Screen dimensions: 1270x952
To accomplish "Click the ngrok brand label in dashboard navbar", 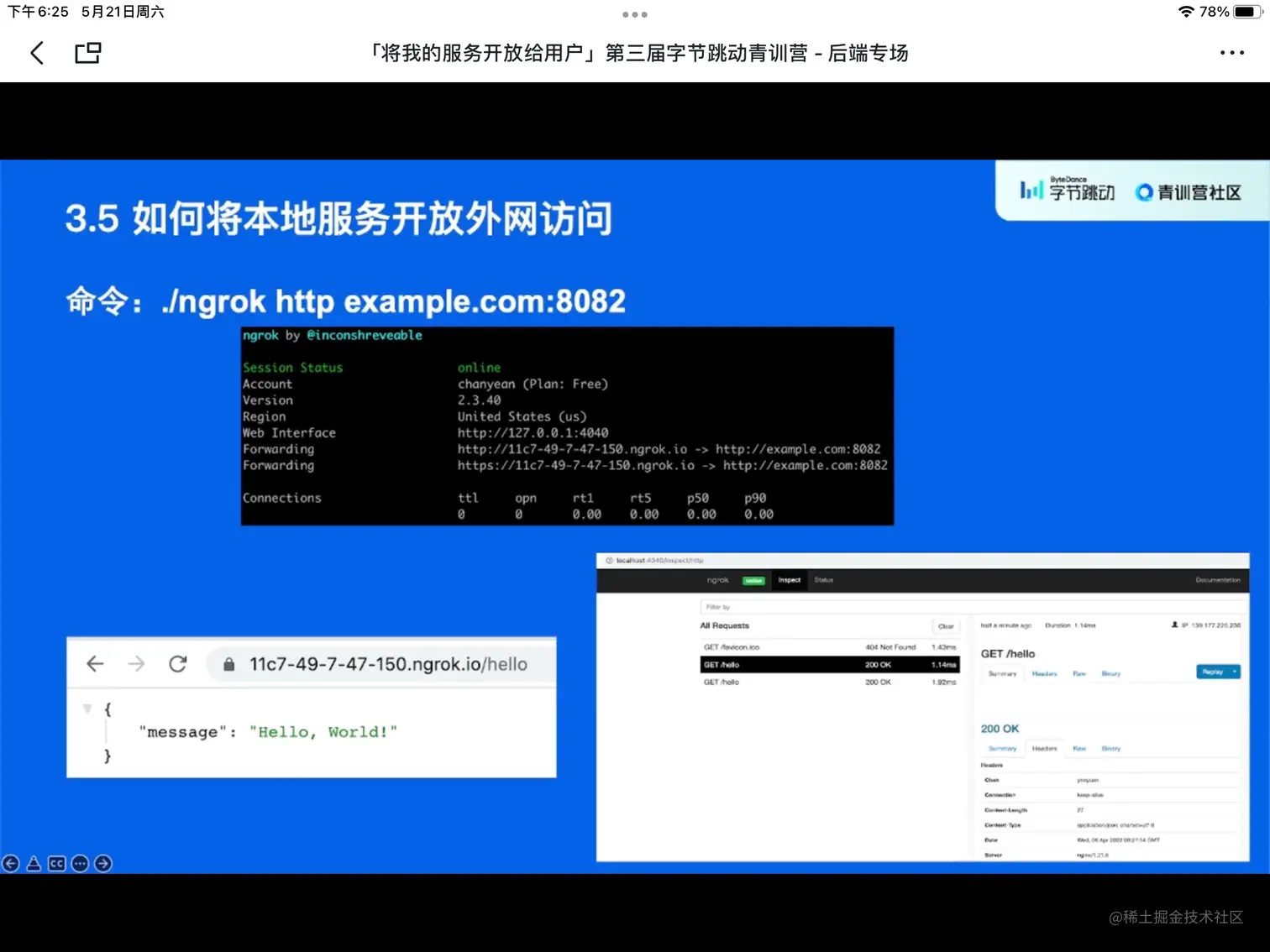I will coord(718,580).
